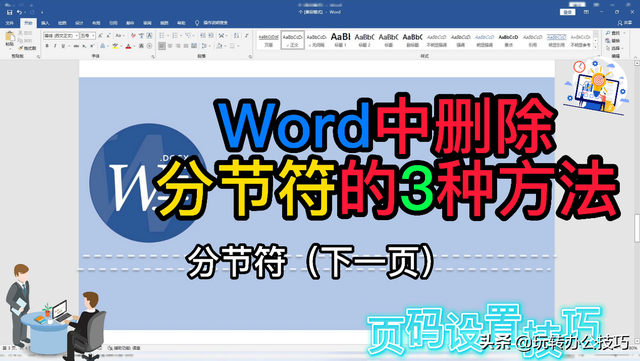Click the clear formatting eraser icon
Viewport: 640px width, 361px height.
click(x=133, y=36)
